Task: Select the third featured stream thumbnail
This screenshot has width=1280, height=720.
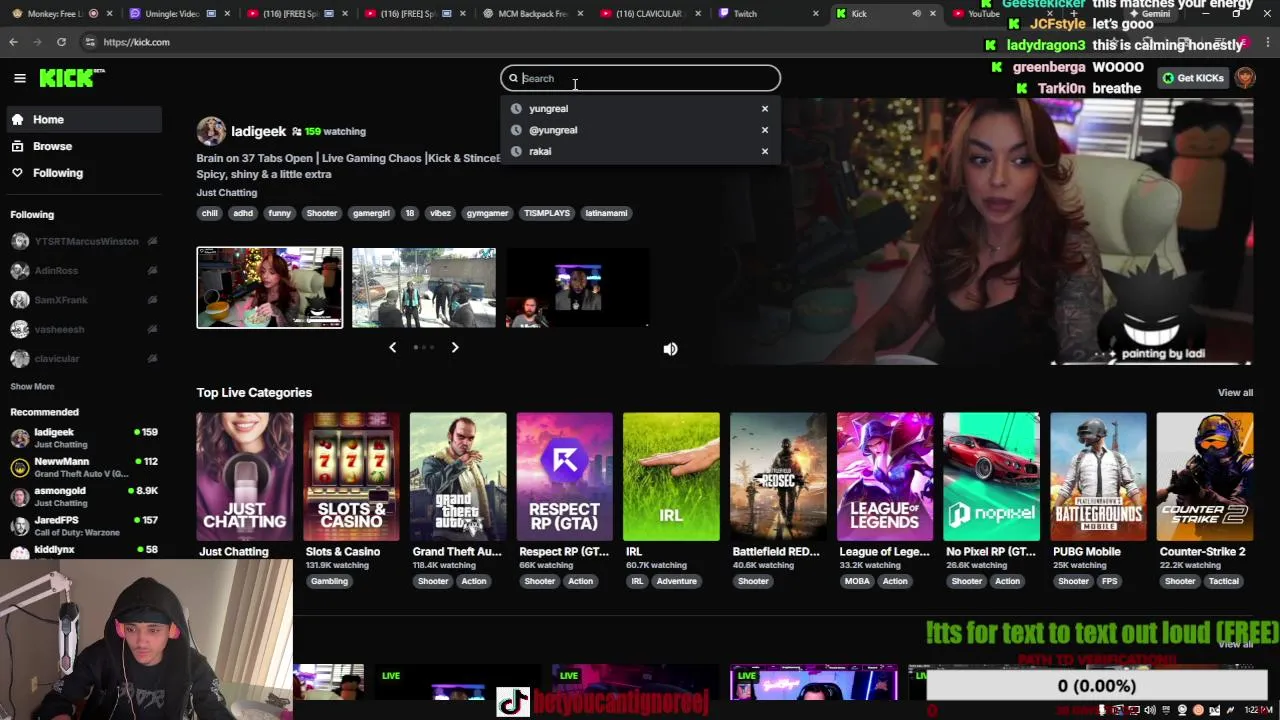Action: click(x=578, y=287)
